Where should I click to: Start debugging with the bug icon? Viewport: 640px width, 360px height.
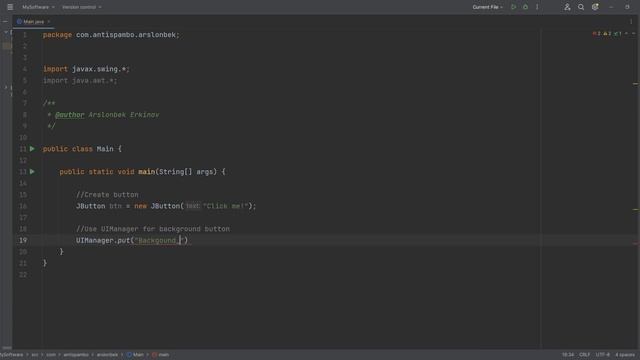tap(525, 7)
